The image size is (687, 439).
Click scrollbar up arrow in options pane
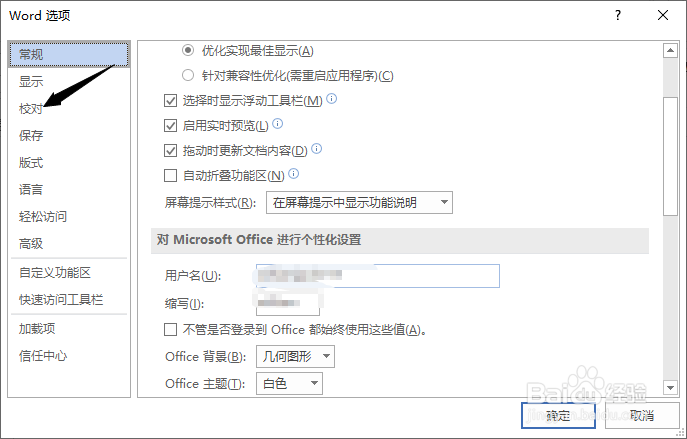click(671, 50)
